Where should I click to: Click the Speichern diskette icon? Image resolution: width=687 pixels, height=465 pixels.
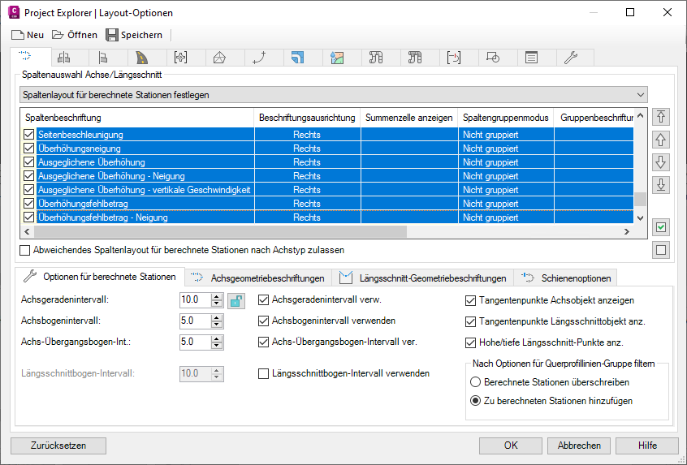tap(112, 34)
